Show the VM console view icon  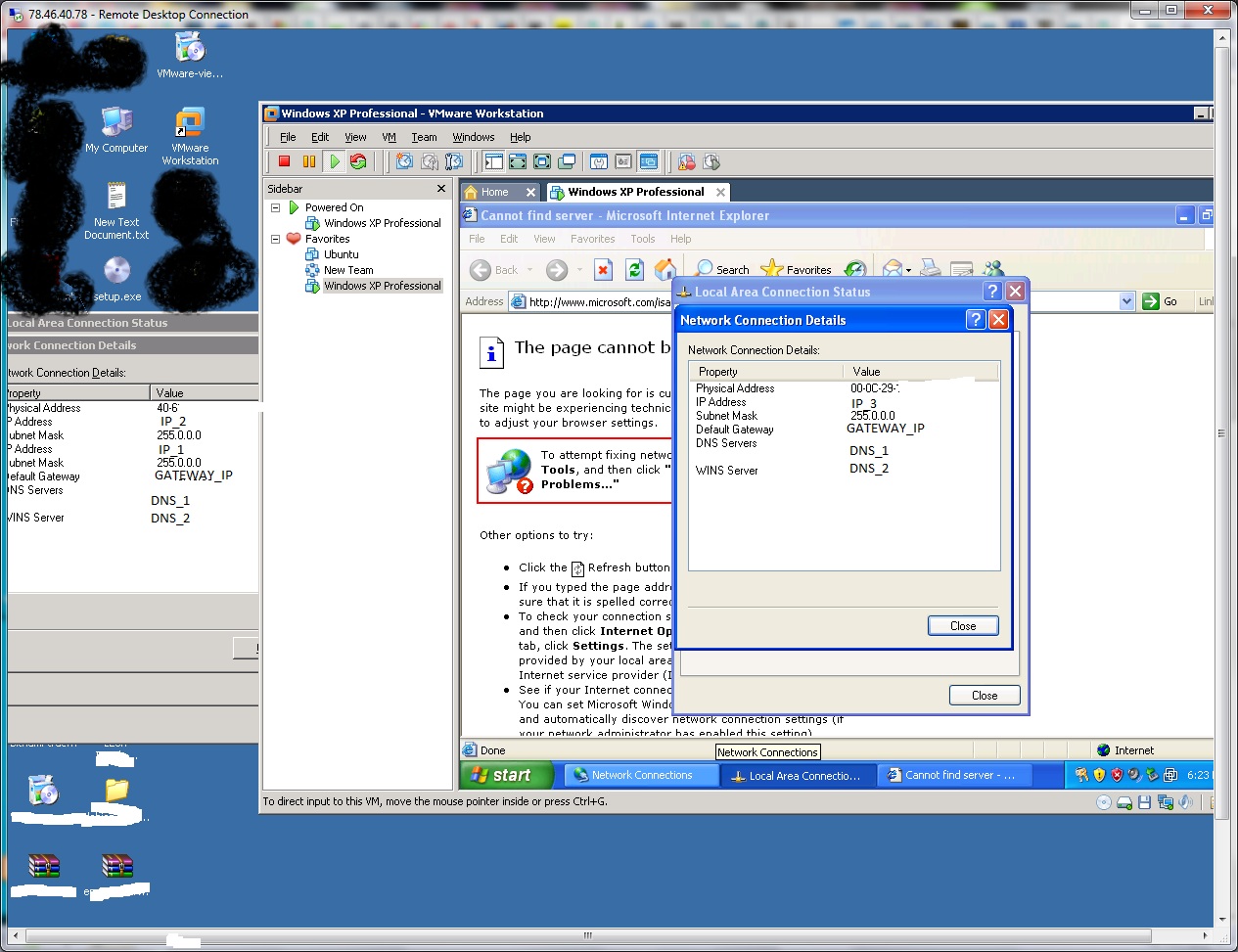pos(648,161)
